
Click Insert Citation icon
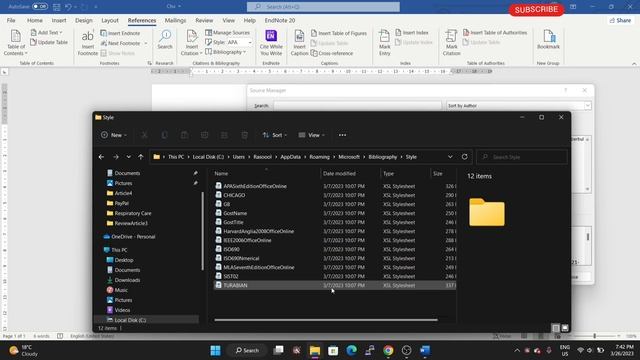(191, 42)
